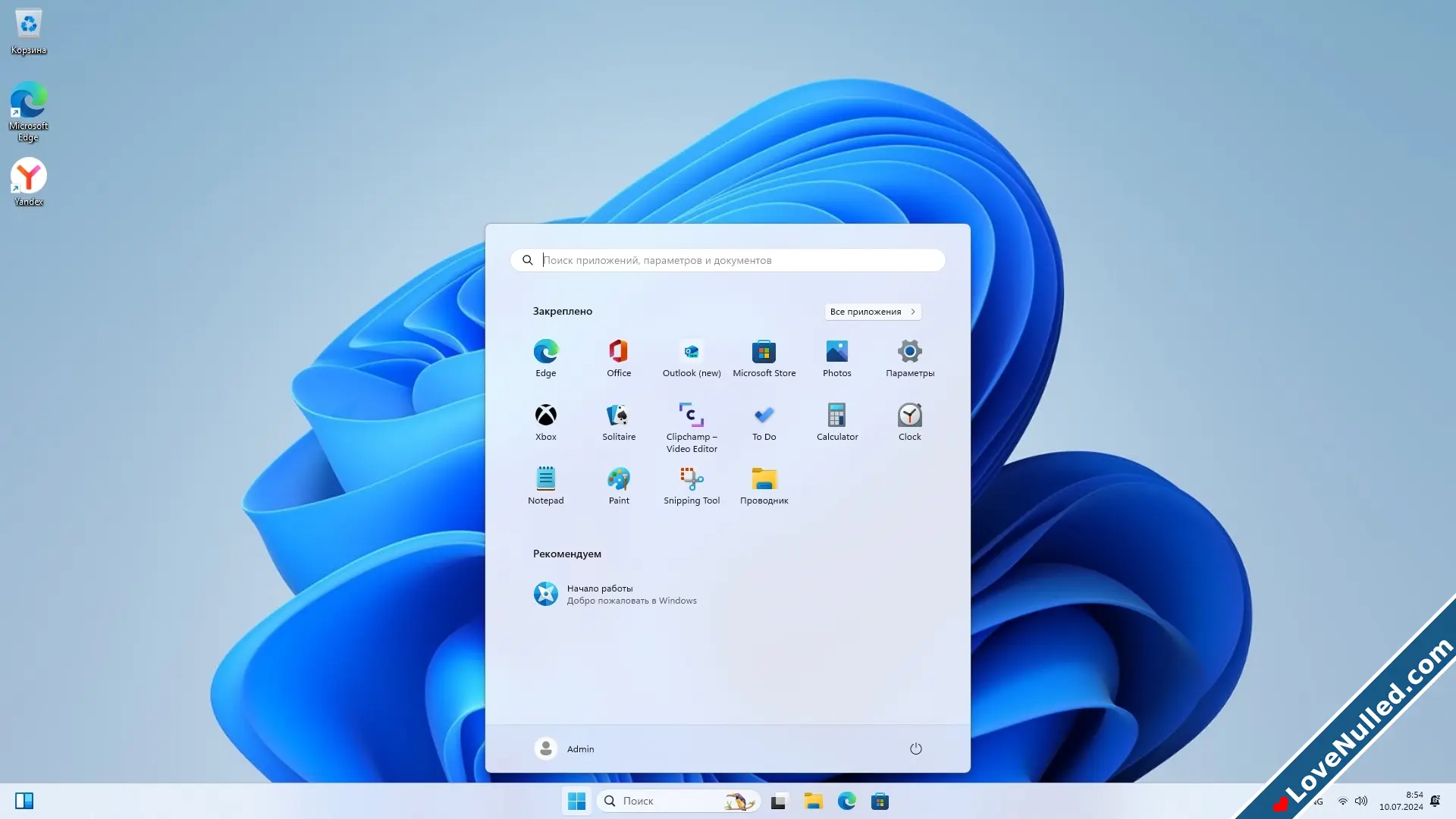Launch the Office pinned app
The image size is (1456, 819).
pos(619,359)
